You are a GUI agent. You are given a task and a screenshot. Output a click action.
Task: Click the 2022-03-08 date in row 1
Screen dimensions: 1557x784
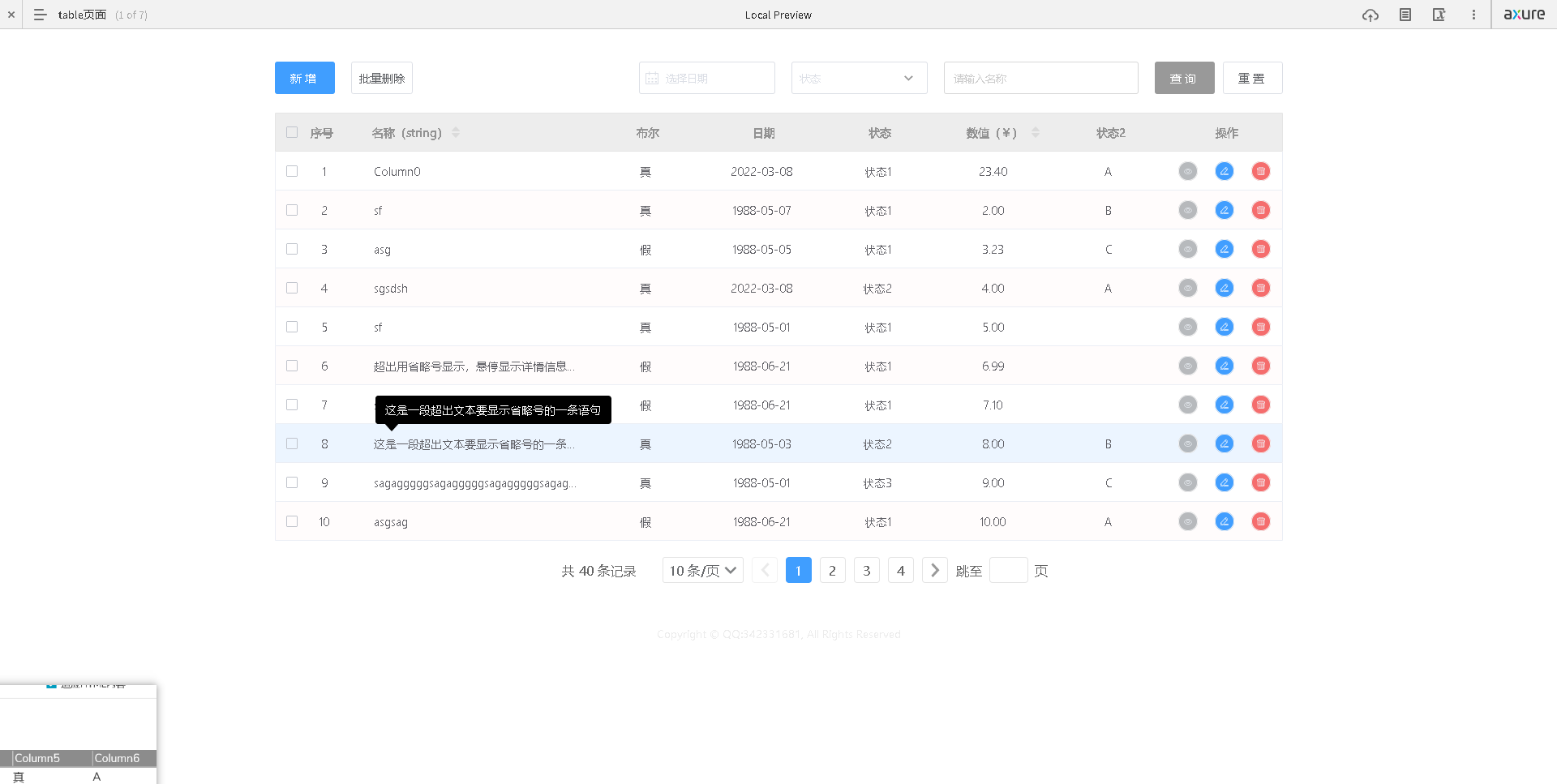tap(761, 171)
